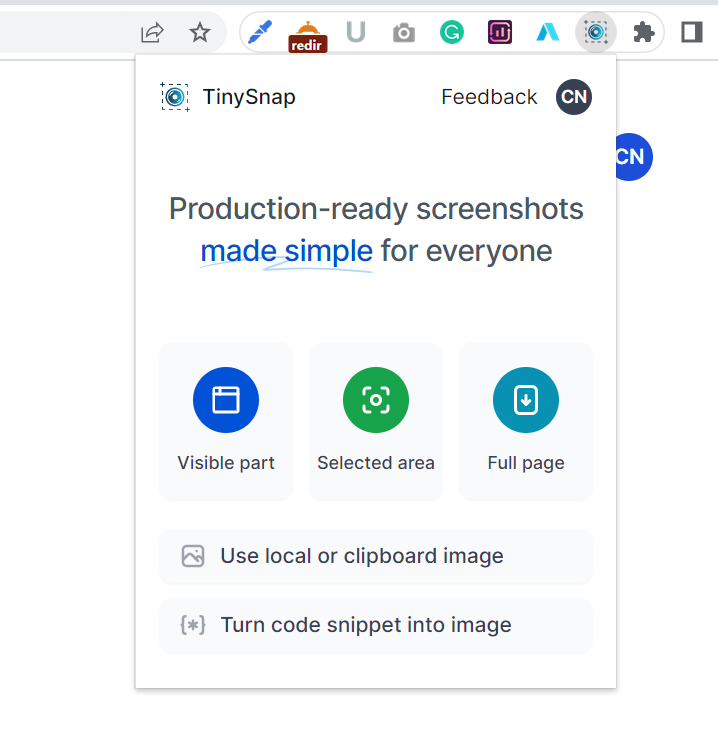Open the Extensions puzzle piece menu
718x736 pixels.
(644, 33)
